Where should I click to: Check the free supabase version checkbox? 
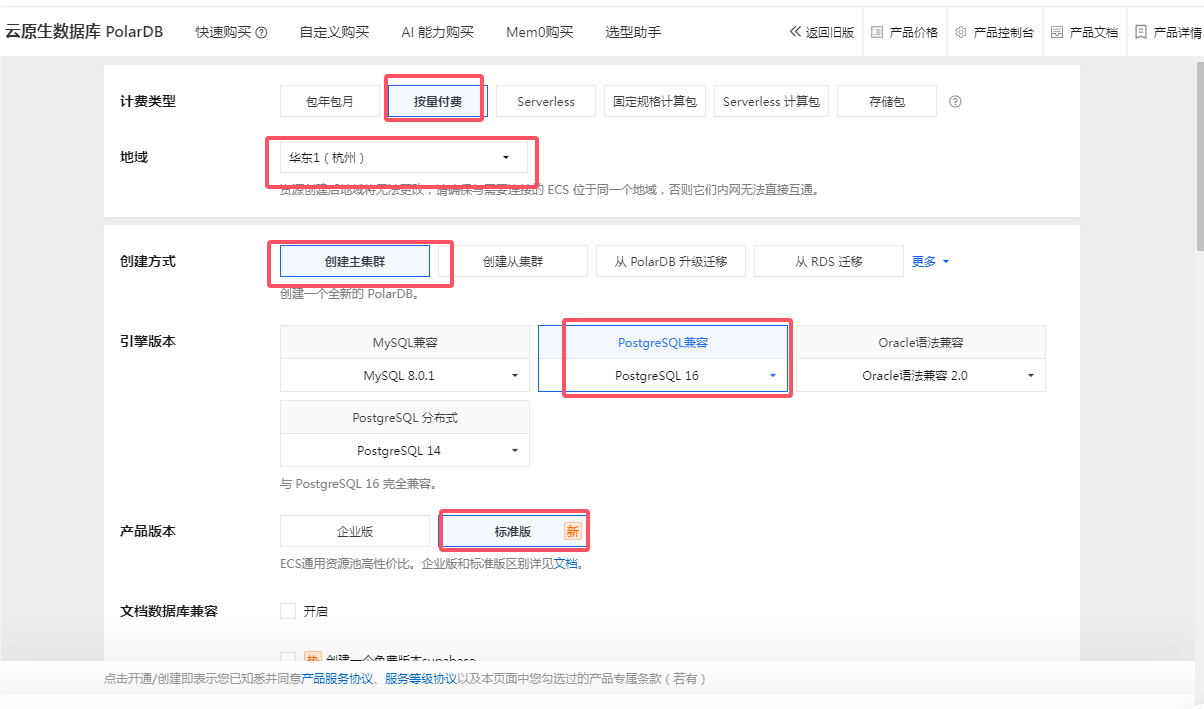point(288,658)
